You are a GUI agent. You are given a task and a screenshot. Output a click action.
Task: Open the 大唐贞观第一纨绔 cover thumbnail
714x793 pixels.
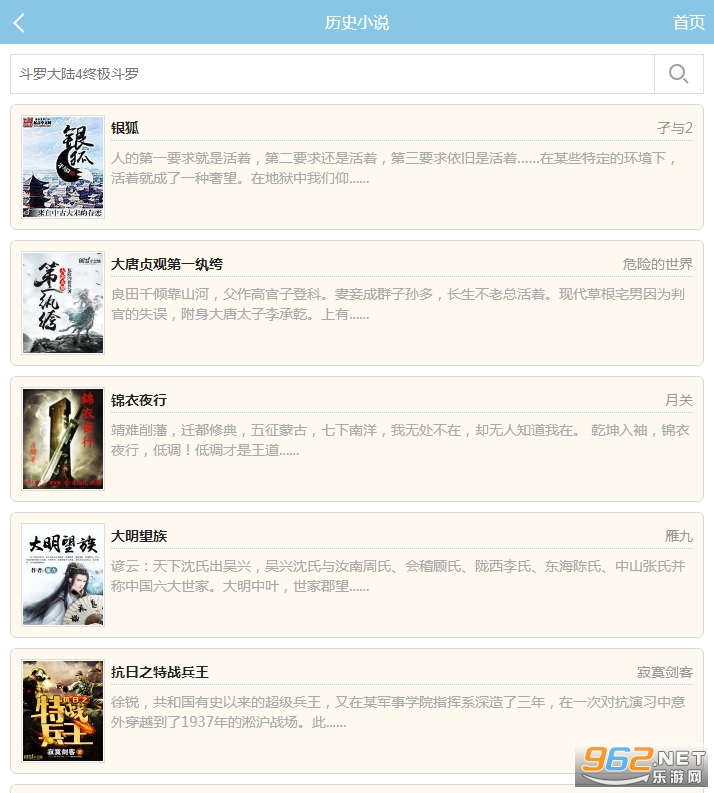[63, 303]
